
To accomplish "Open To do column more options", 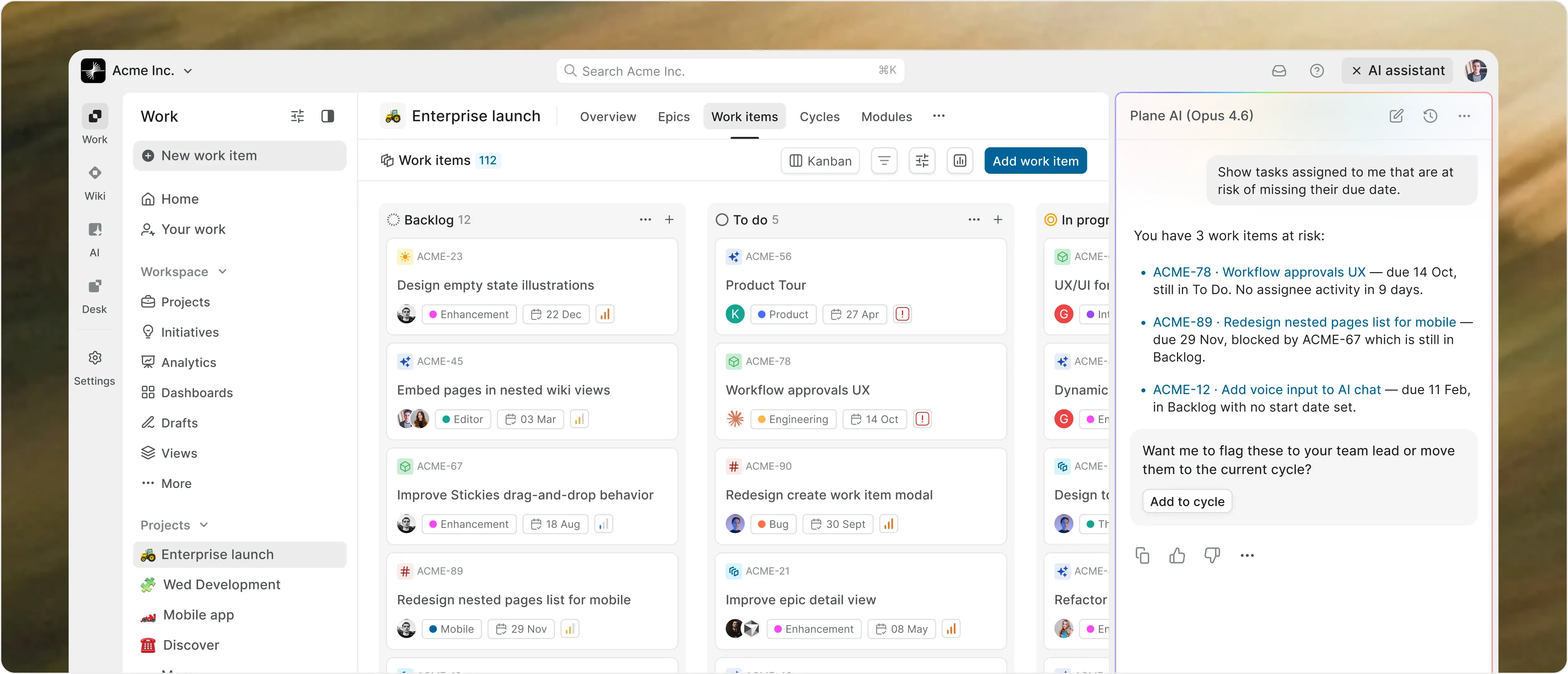I will pos(974,220).
